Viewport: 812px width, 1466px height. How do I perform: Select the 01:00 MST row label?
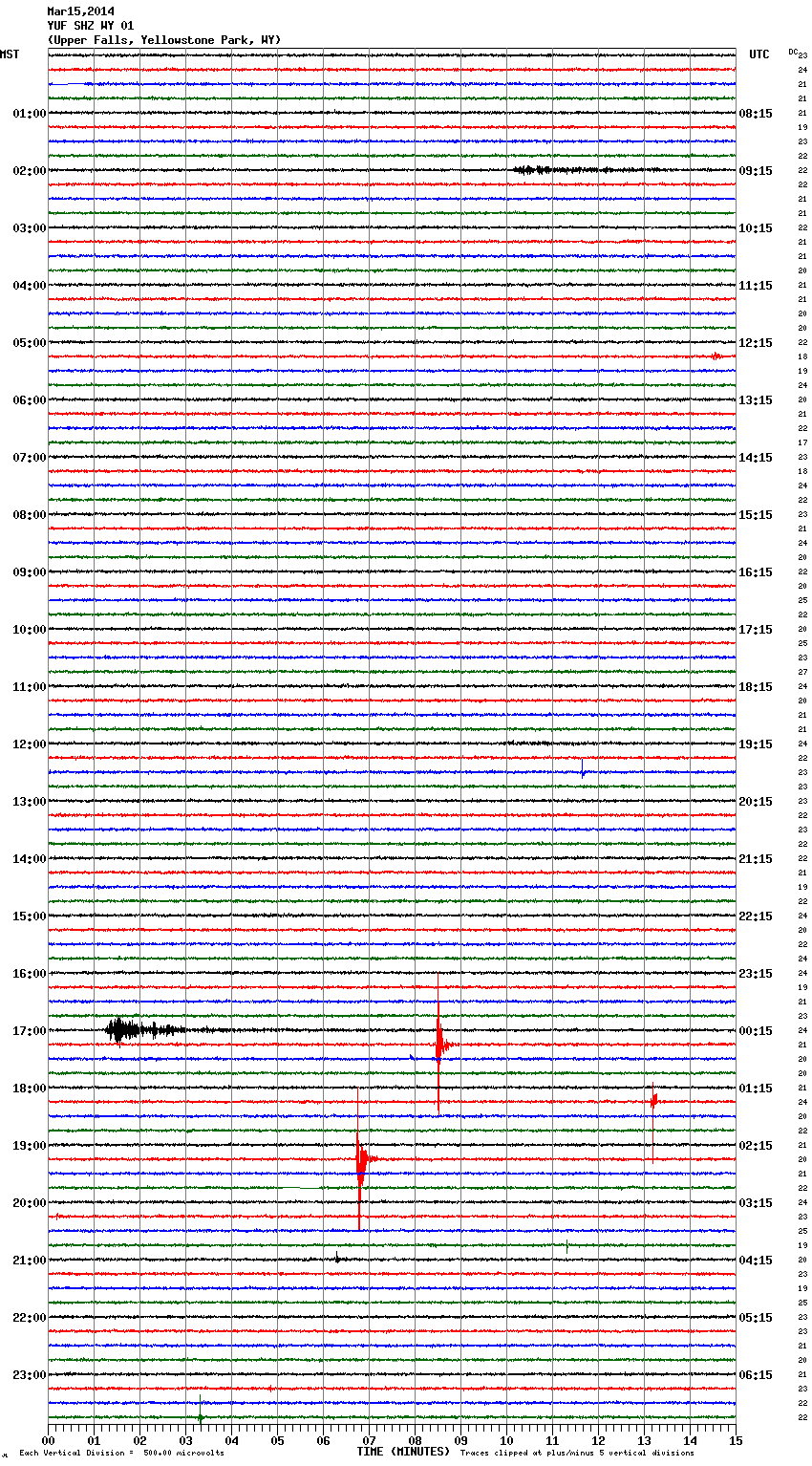(x=30, y=114)
